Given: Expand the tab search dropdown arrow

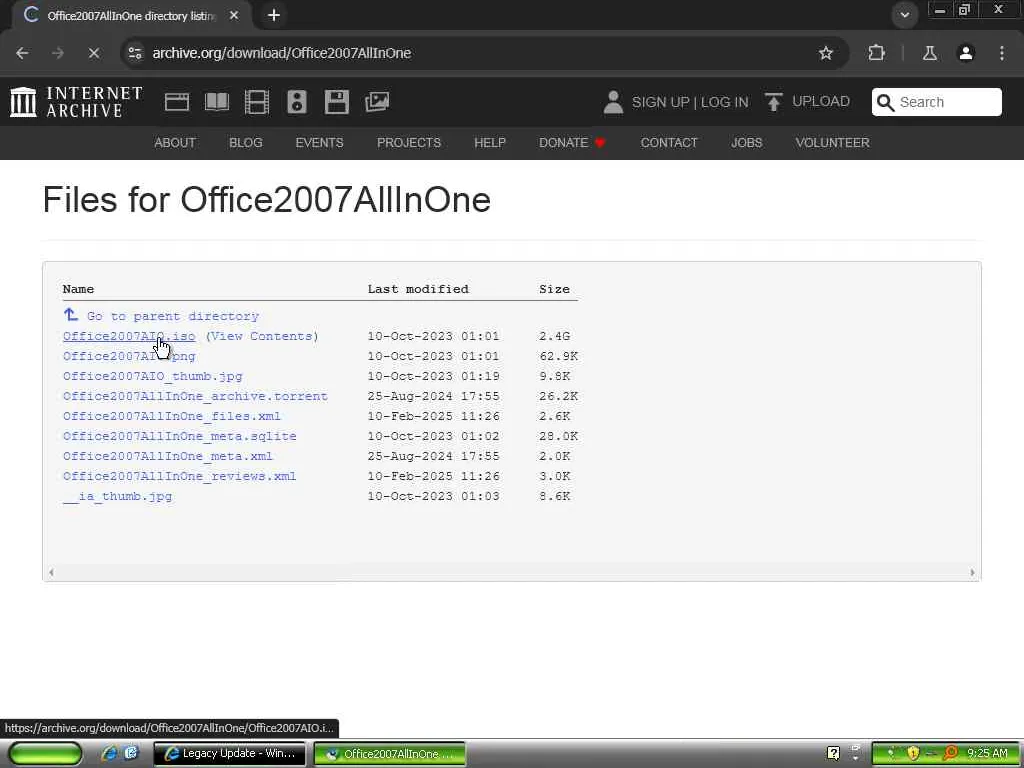Looking at the screenshot, I should [904, 15].
